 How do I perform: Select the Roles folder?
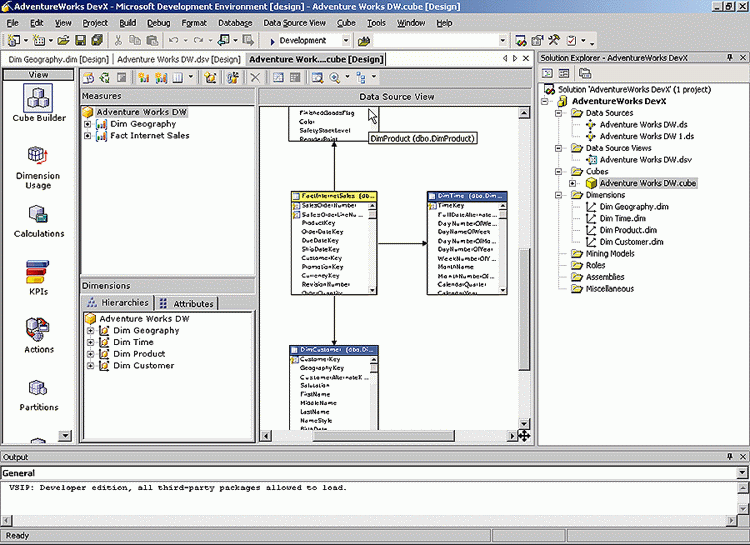click(595, 265)
